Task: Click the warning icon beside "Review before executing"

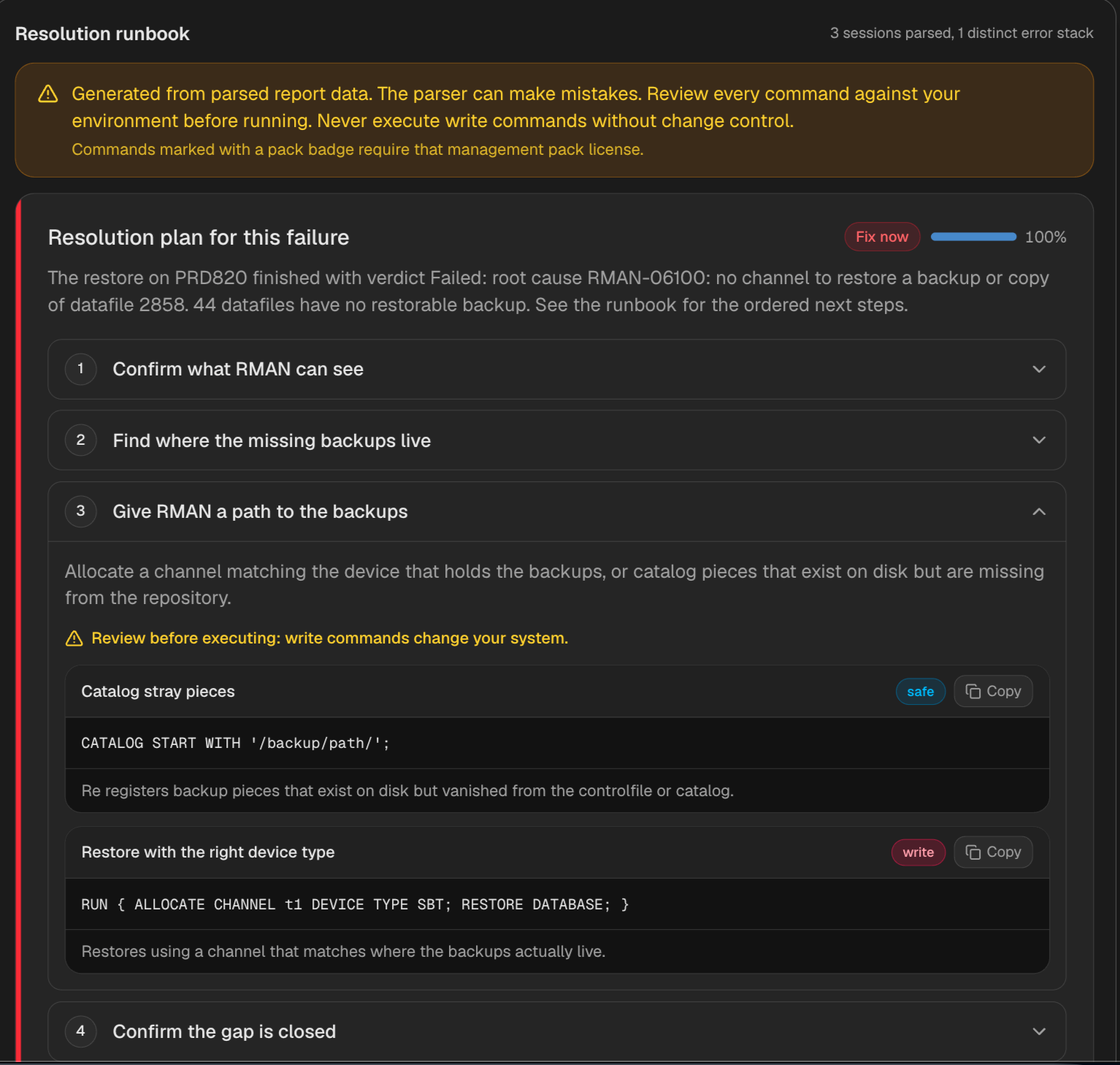Action: [x=74, y=638]
